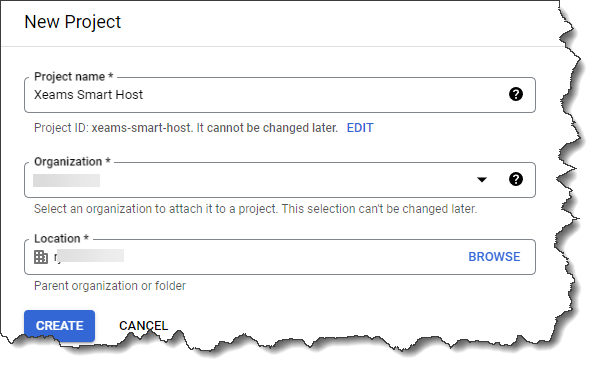Click the xeams-smart-host Project ID text
The width and height of the screenshot is (601, 374).
coord(141,128)
